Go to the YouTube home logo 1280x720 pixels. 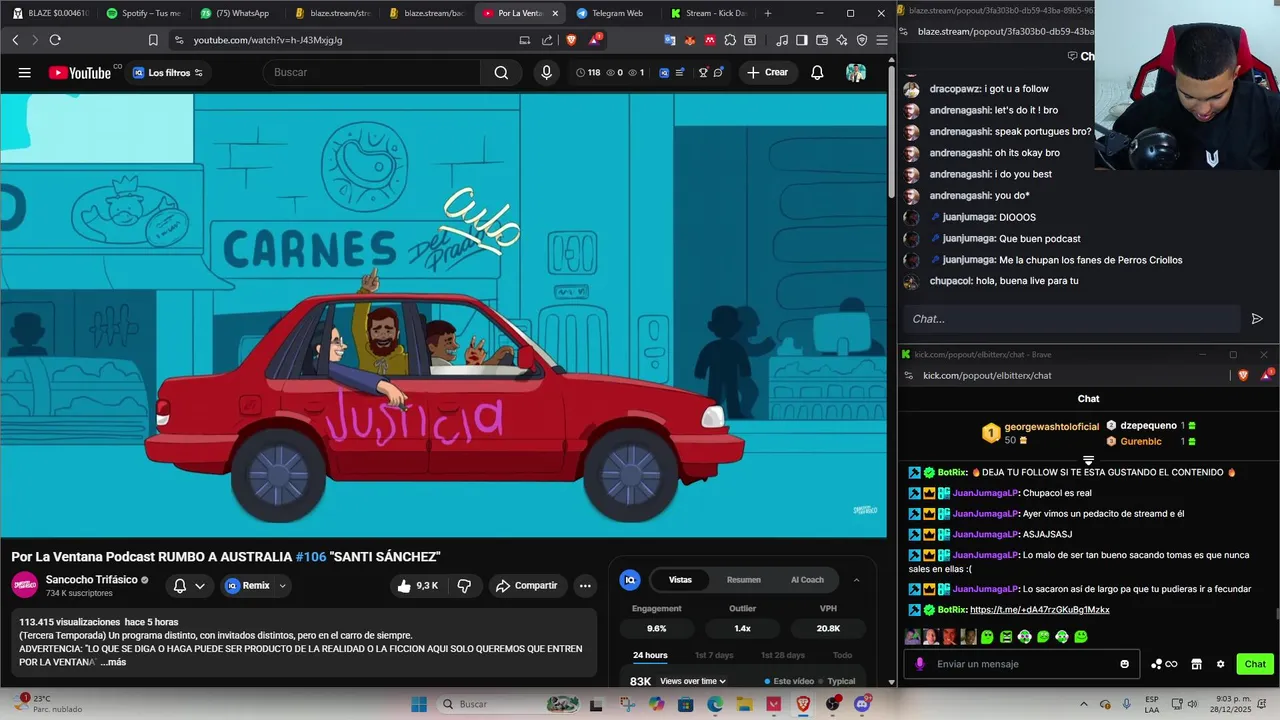80,72
